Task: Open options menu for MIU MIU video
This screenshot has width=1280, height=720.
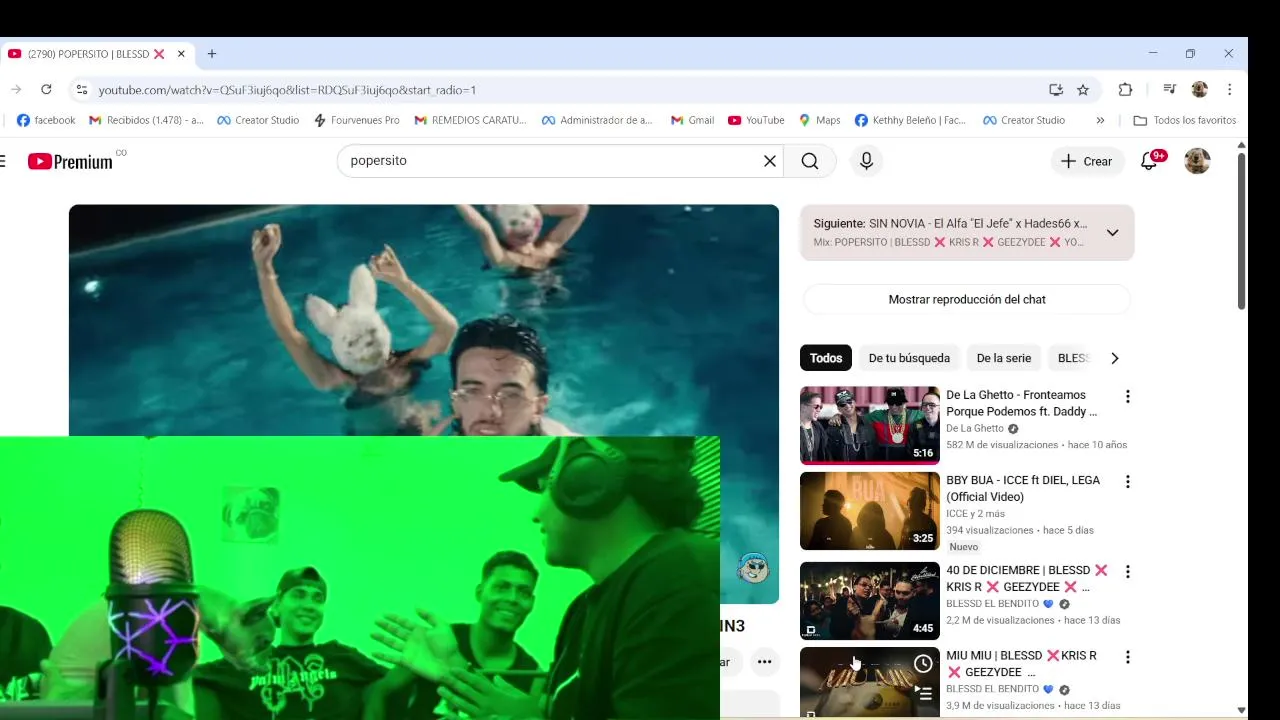Action: [1127, 657]
